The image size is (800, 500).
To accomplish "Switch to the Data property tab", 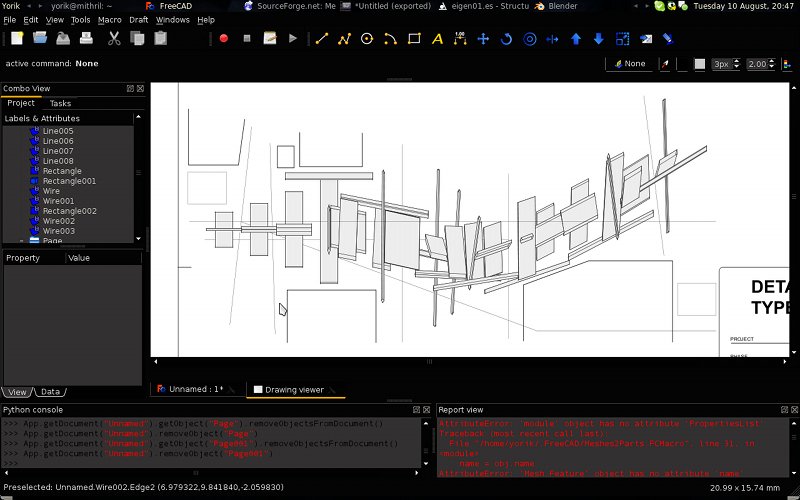I will (50, 392).
